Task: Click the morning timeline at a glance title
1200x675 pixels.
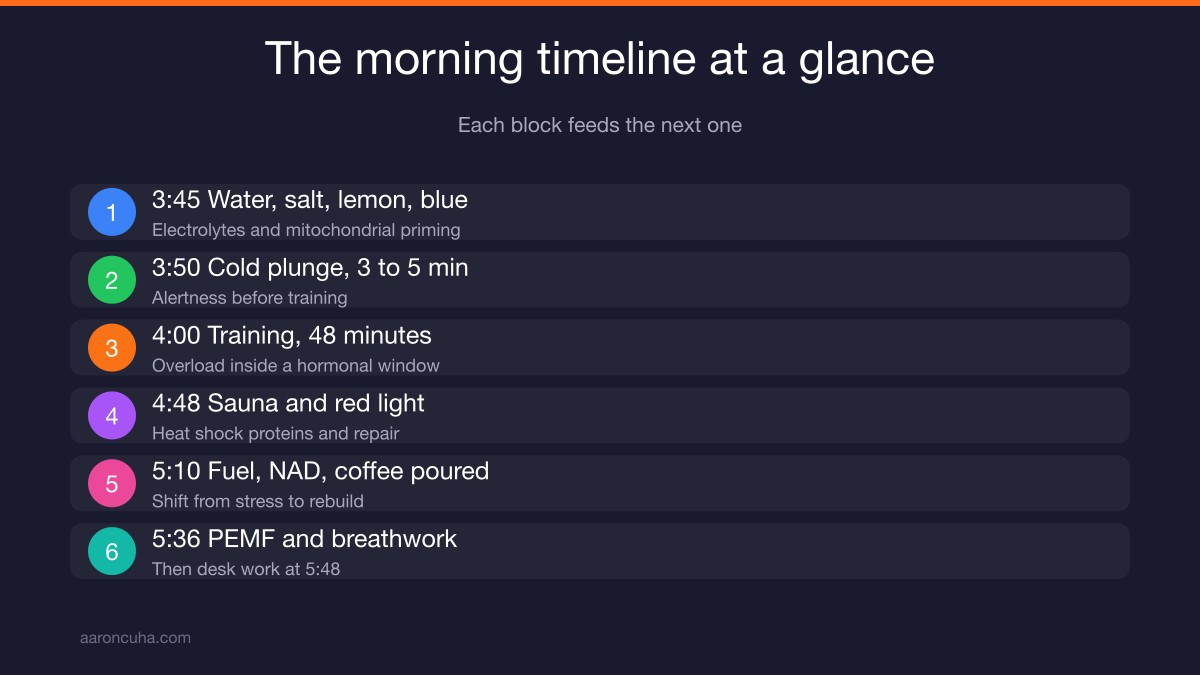Action: click(600, 59)
